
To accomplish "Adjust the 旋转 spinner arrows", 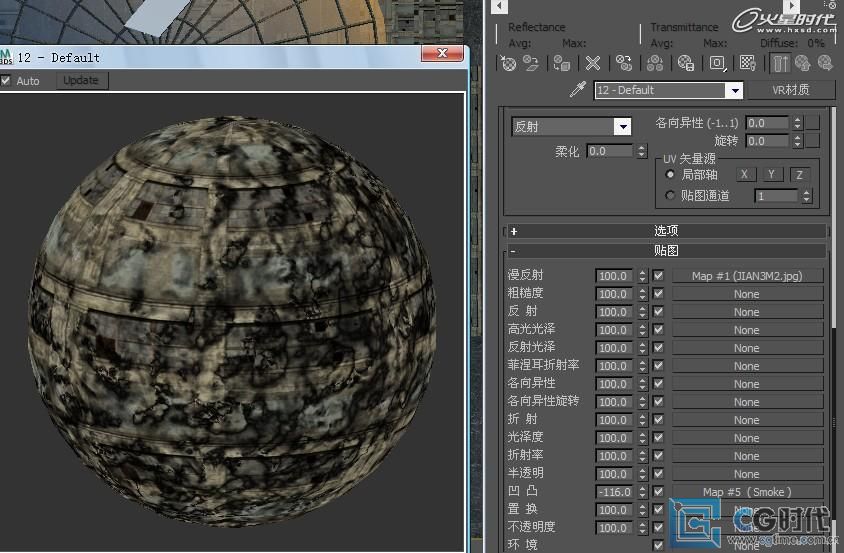I will (798, 141).
